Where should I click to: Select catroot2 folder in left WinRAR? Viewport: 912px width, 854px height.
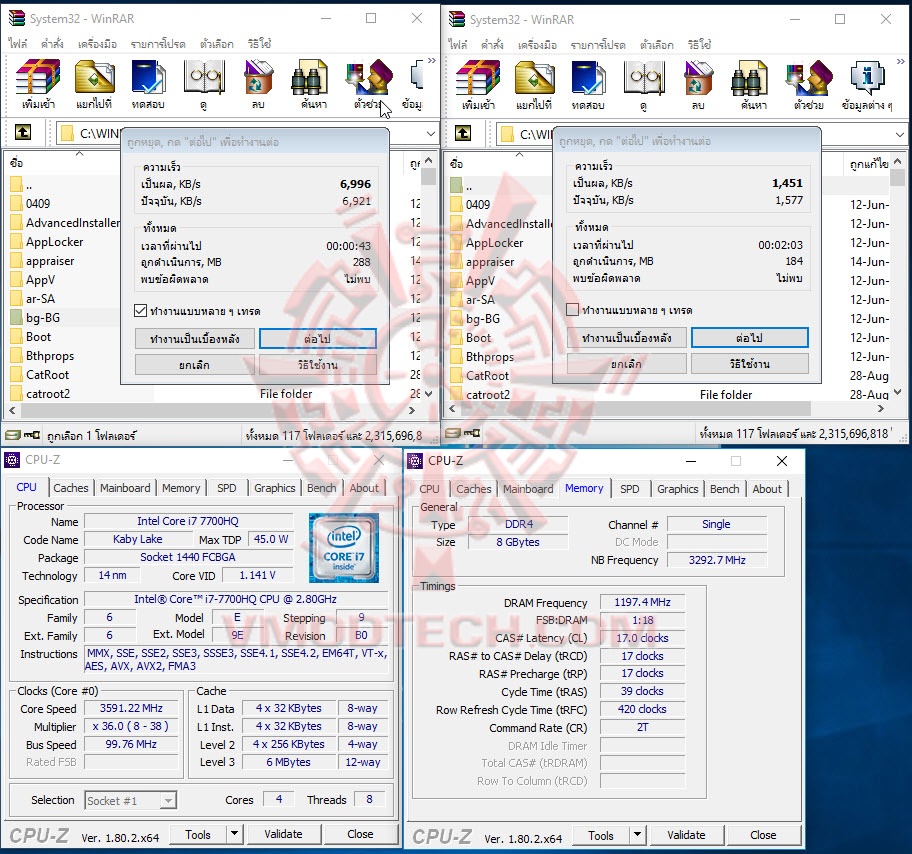point(48,394)
